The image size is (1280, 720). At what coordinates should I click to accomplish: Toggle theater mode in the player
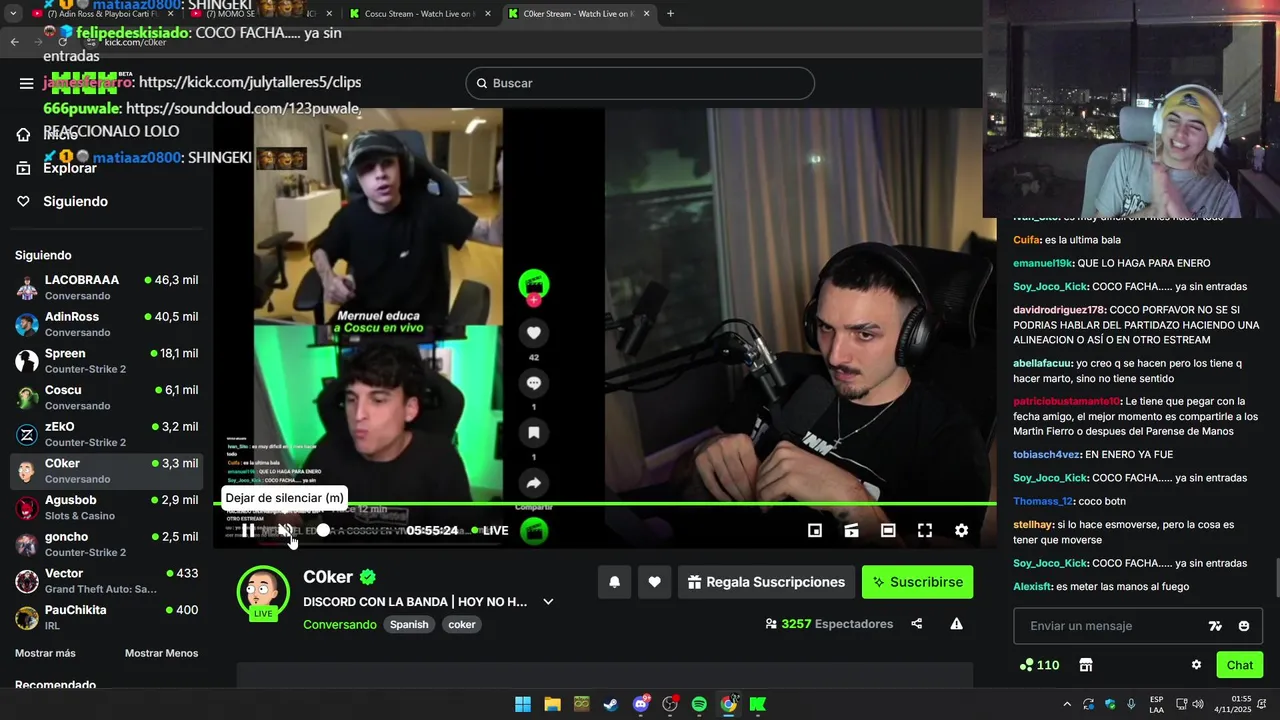(888, 531)
